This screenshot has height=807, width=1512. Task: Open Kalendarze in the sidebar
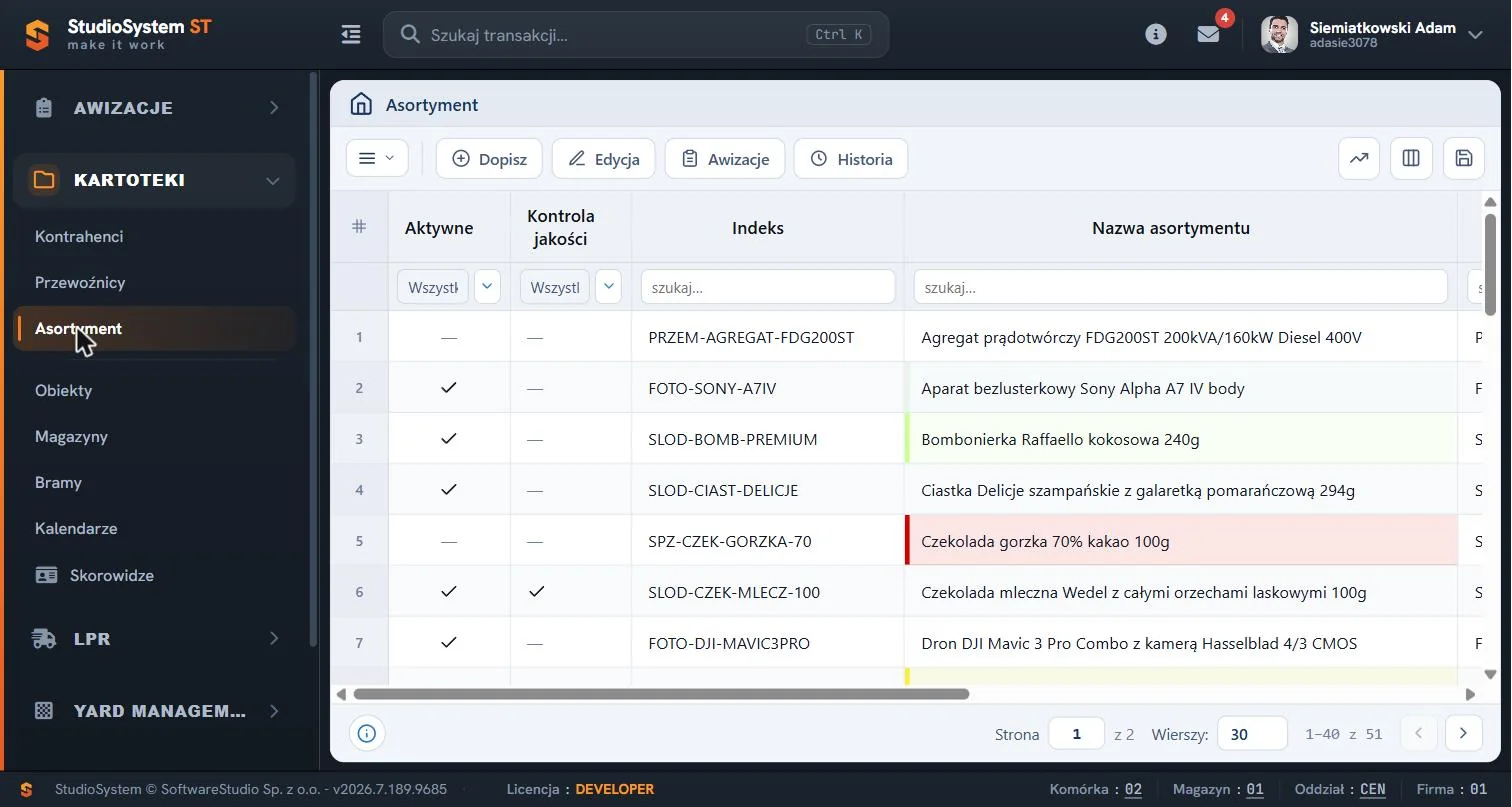[76, 529]
